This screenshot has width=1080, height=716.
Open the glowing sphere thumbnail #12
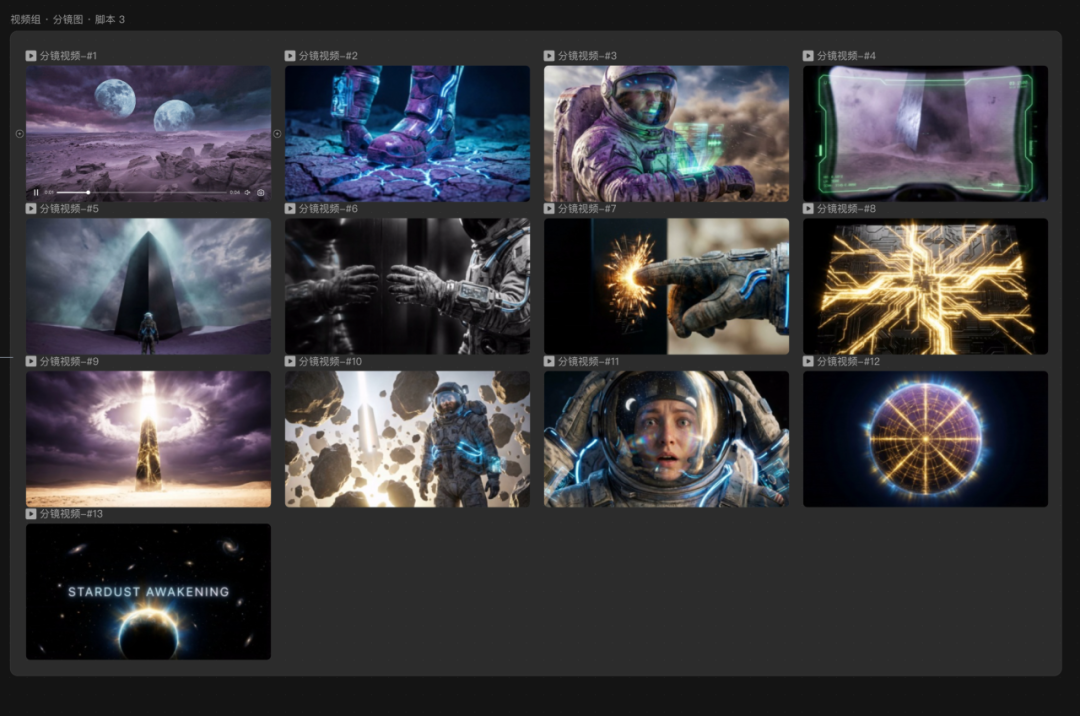click(x=925, y=439)
